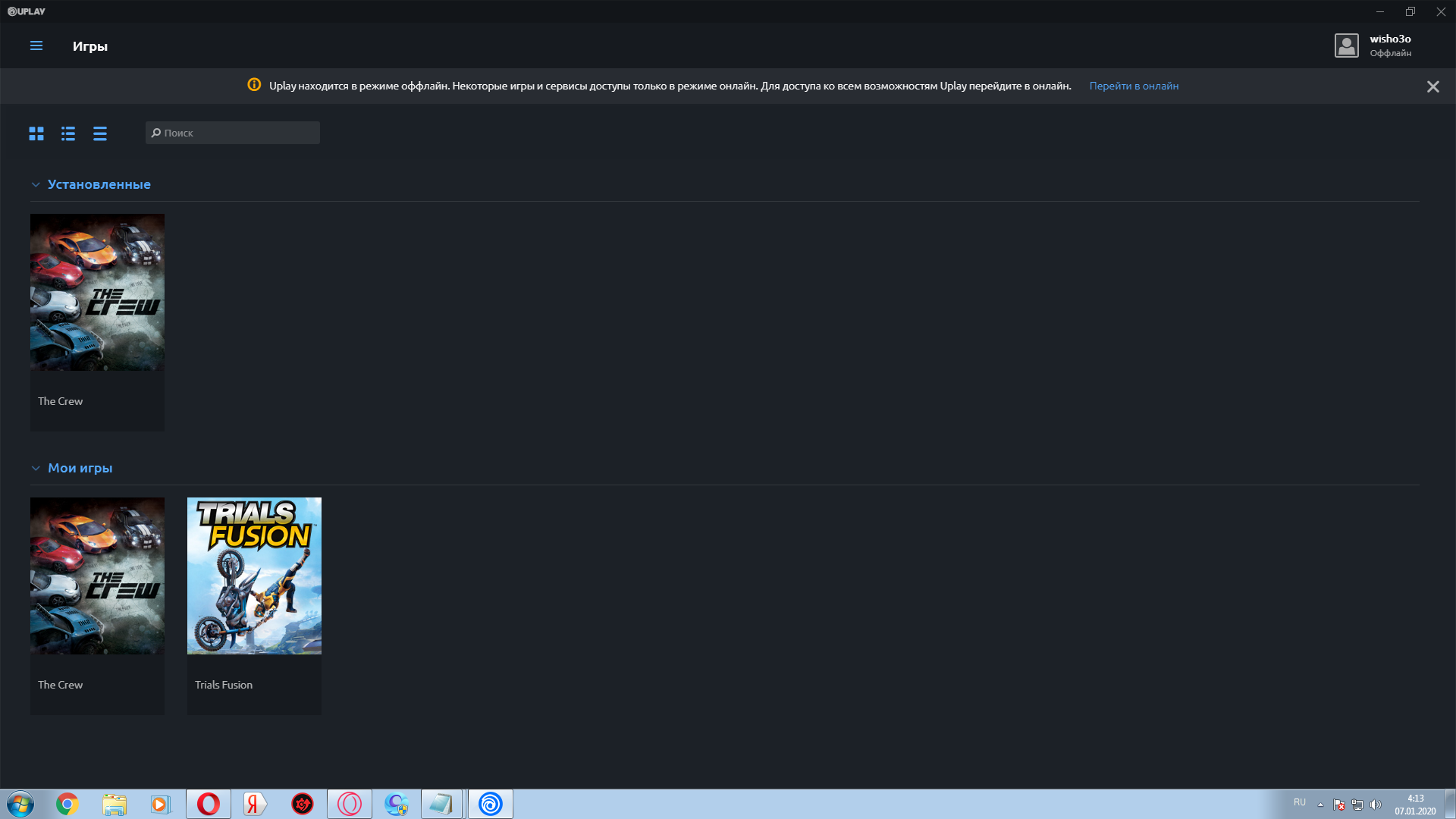The image size is (1456, 819).
Task: Collapse the Установленные section
Action: 35,185
